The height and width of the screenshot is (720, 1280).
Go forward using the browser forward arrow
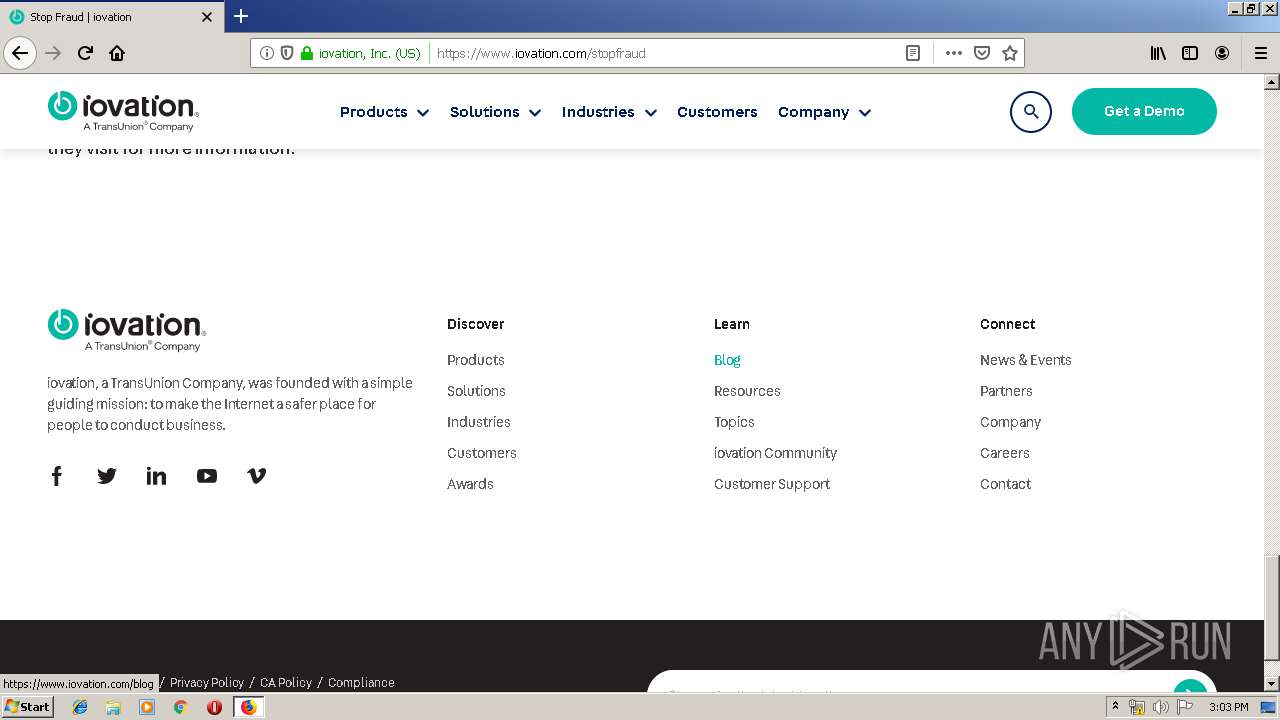pos(53,53)
